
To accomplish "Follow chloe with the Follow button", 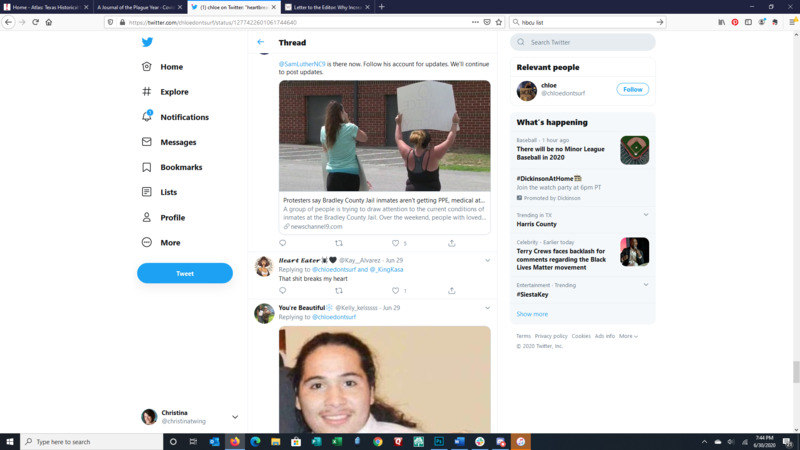I will pos(632,89).
